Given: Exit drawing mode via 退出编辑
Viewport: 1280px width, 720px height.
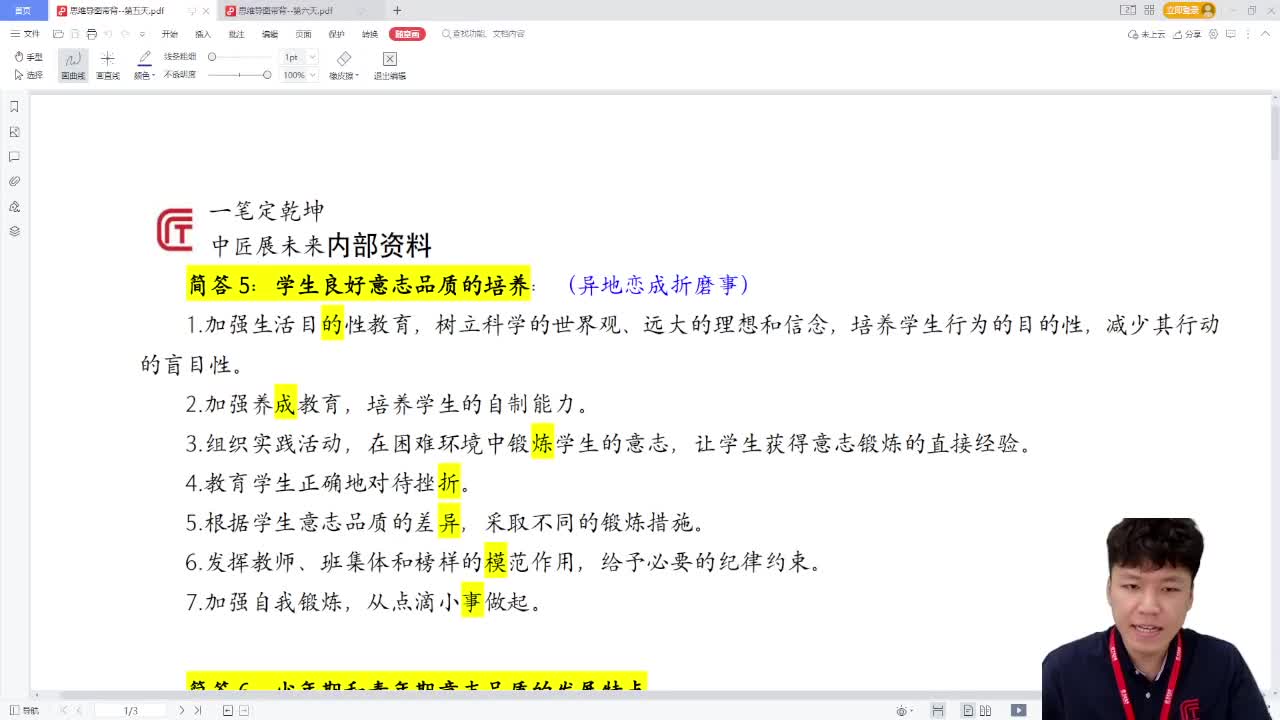Looking at the screenshot, I should 389,65.
